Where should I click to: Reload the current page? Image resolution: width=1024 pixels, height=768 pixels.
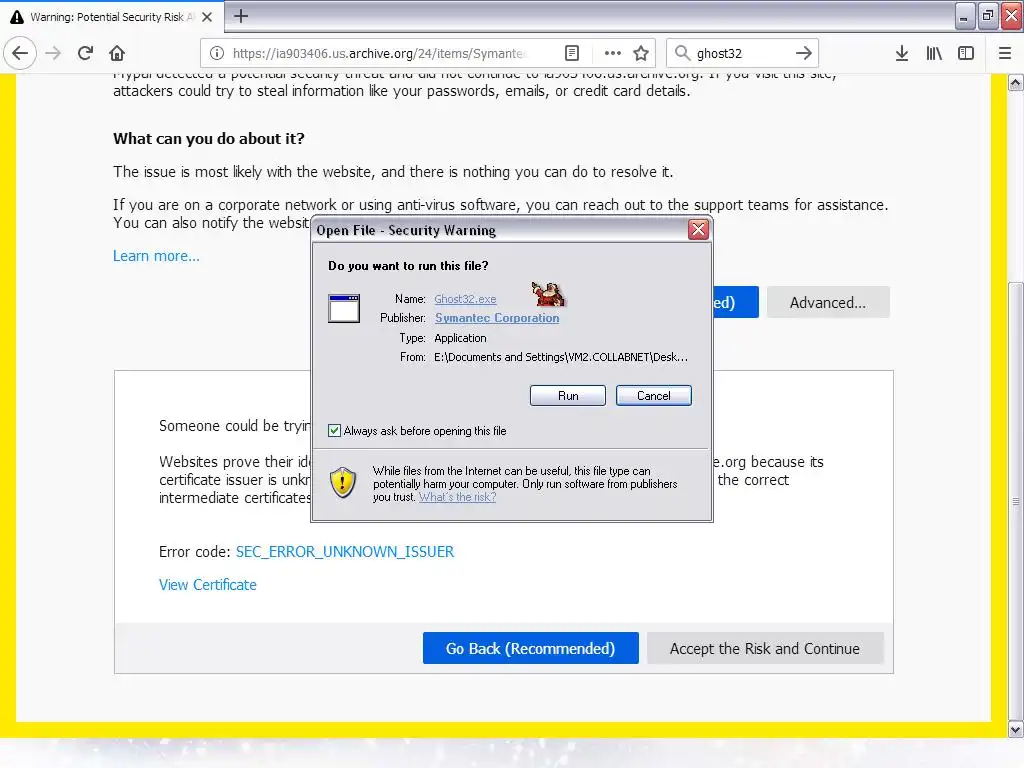(86, 53)
